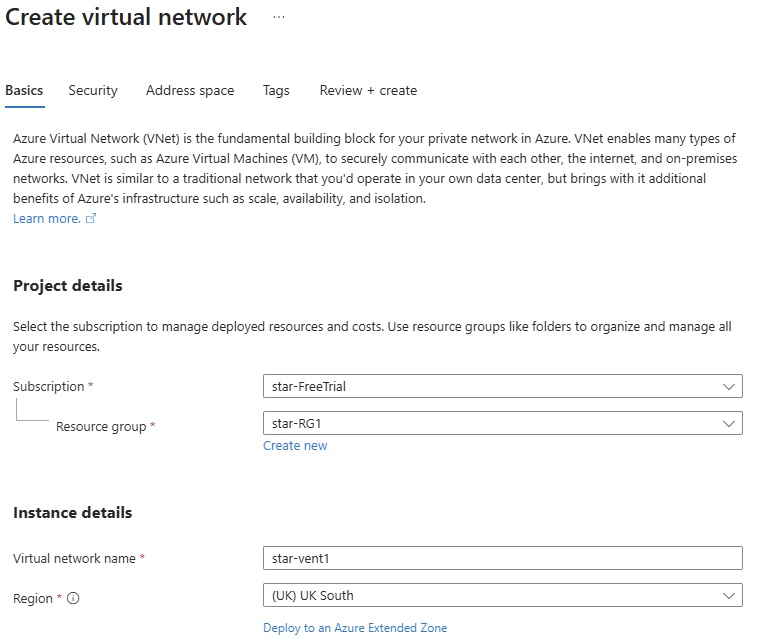
Task: Click the info icon next to Region
Action: click(x=73, y=599)
